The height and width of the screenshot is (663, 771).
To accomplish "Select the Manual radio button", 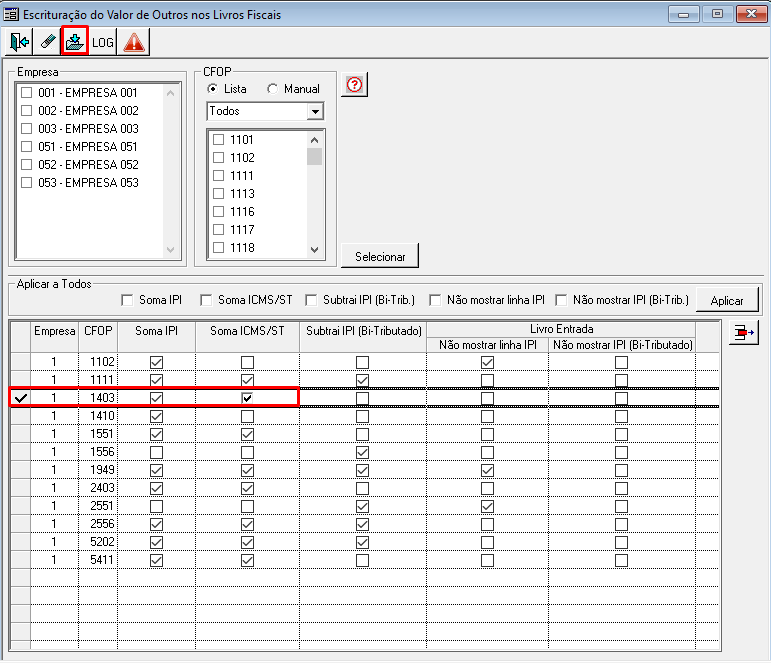I will tap(272, 89).
